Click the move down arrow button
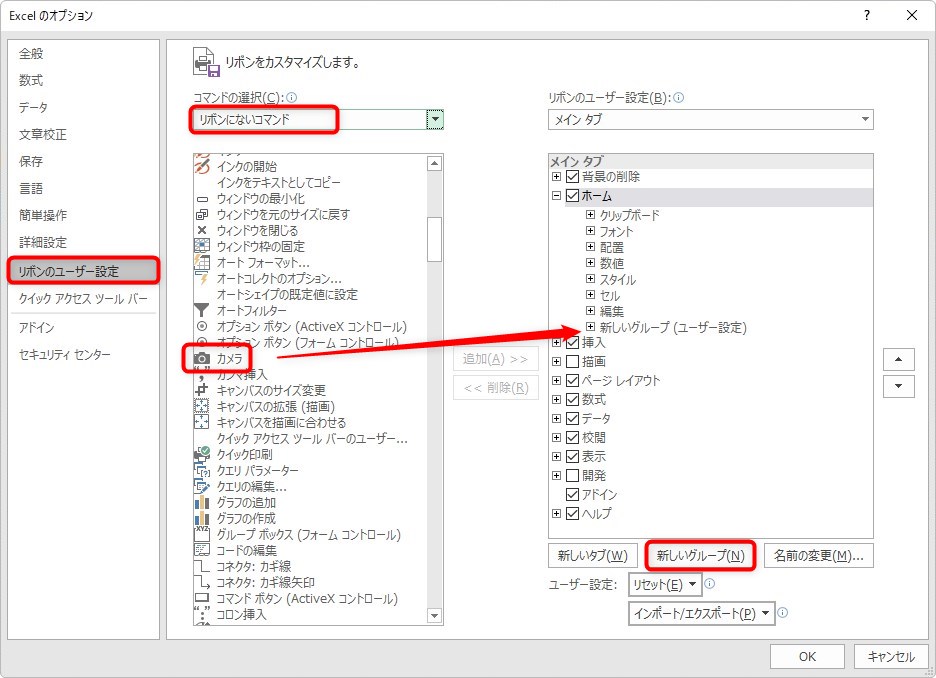 [901, 386]
